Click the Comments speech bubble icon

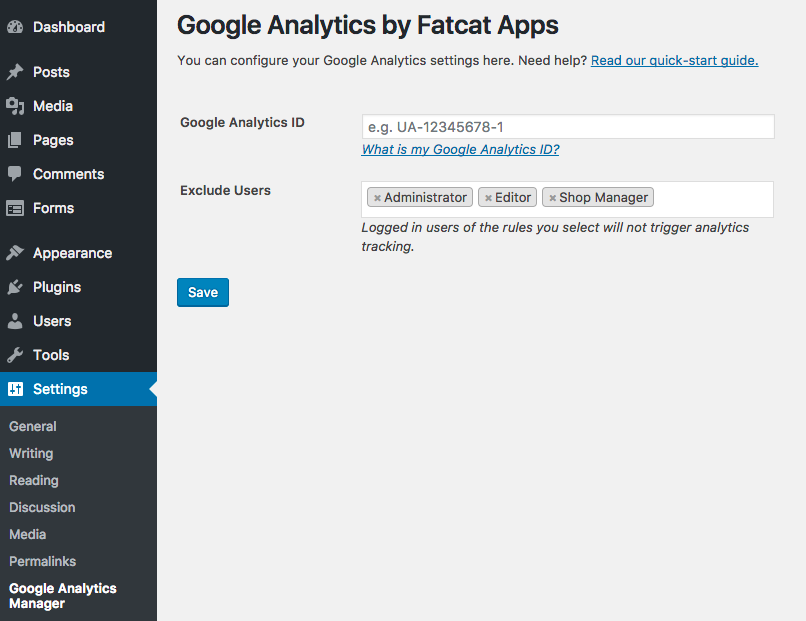point(15,174)
